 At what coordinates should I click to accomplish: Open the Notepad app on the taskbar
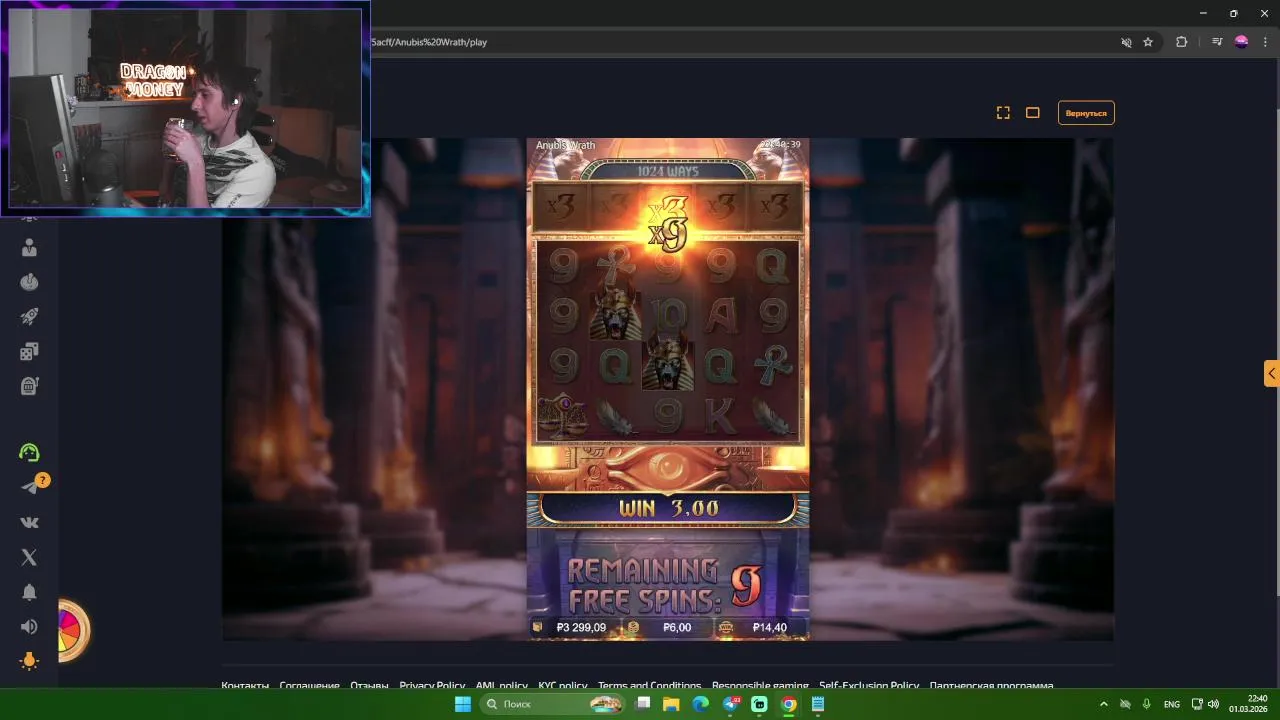[x=817, y=704]
